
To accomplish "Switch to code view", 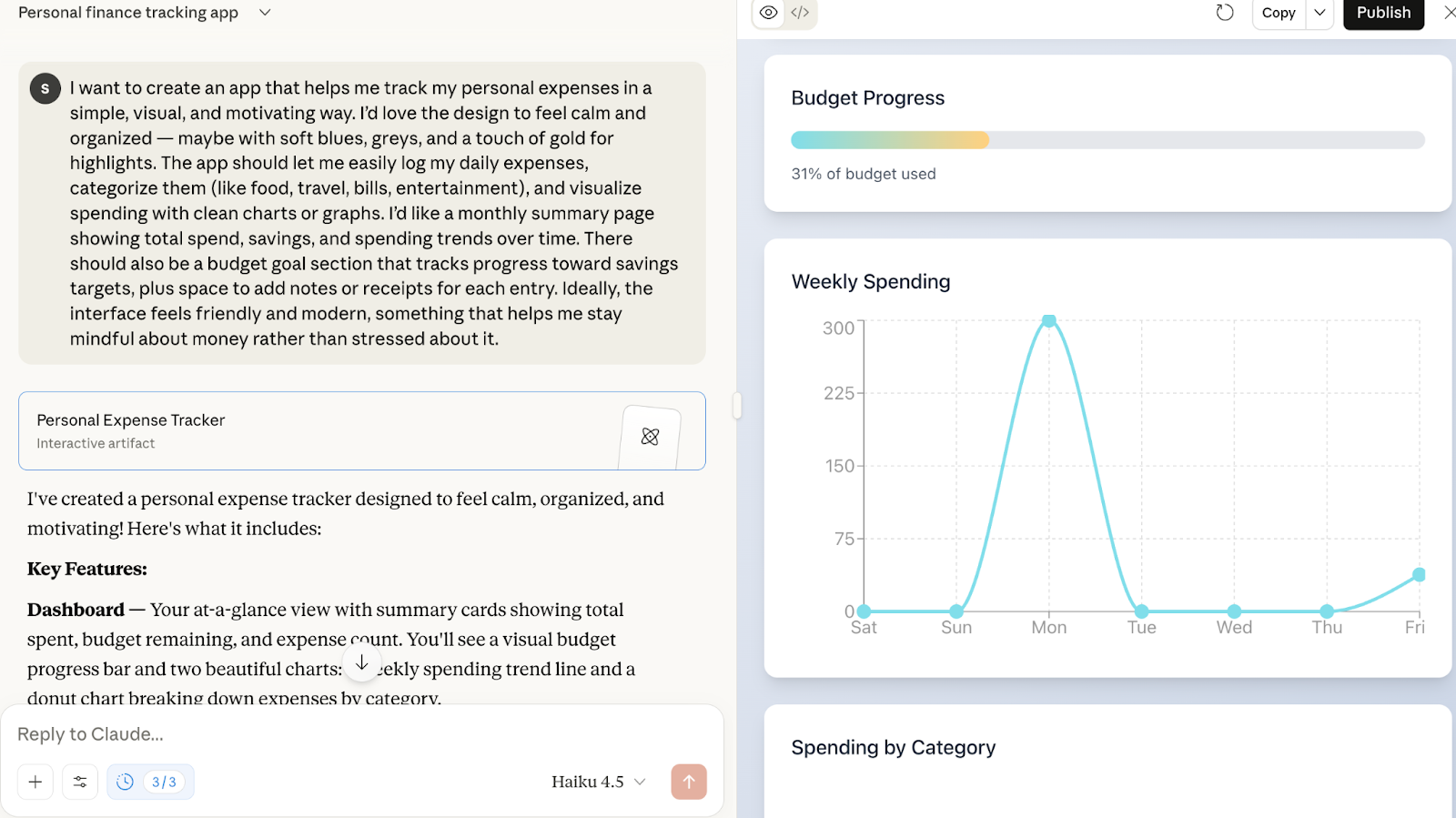I will pyautogui.click(x=800, y=13).
